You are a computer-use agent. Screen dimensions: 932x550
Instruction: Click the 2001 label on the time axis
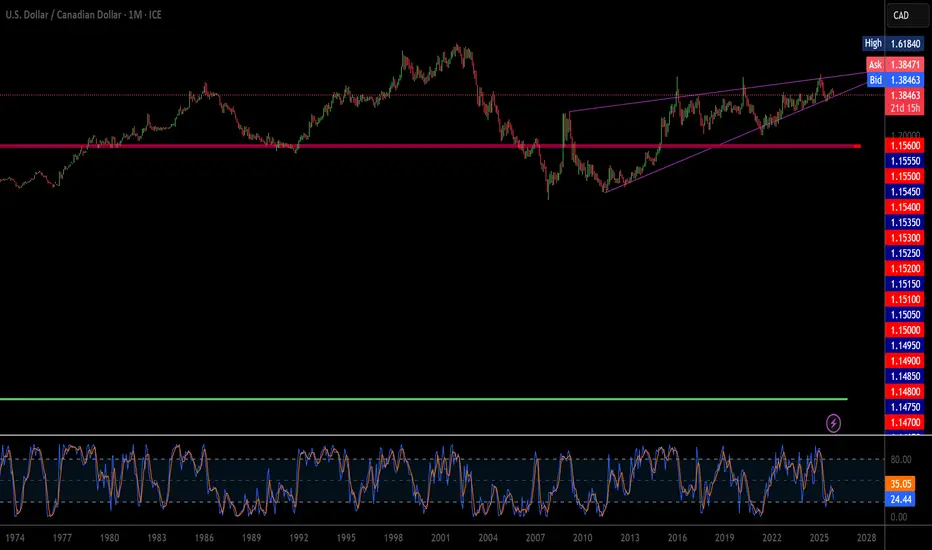click(x=440, y=538)
